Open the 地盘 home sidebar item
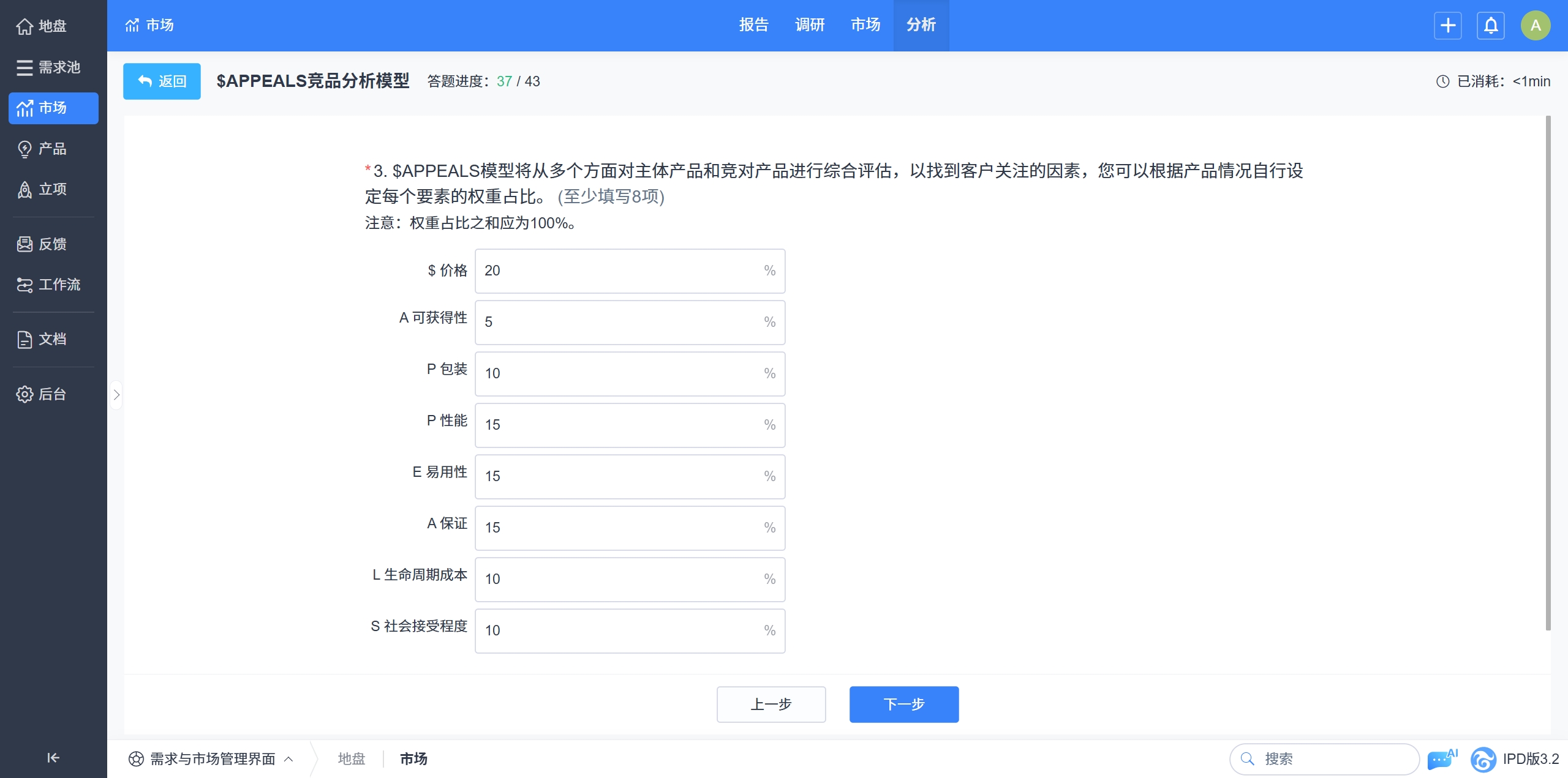Viewport: 1568px width, 778px height. click(42, 26)
